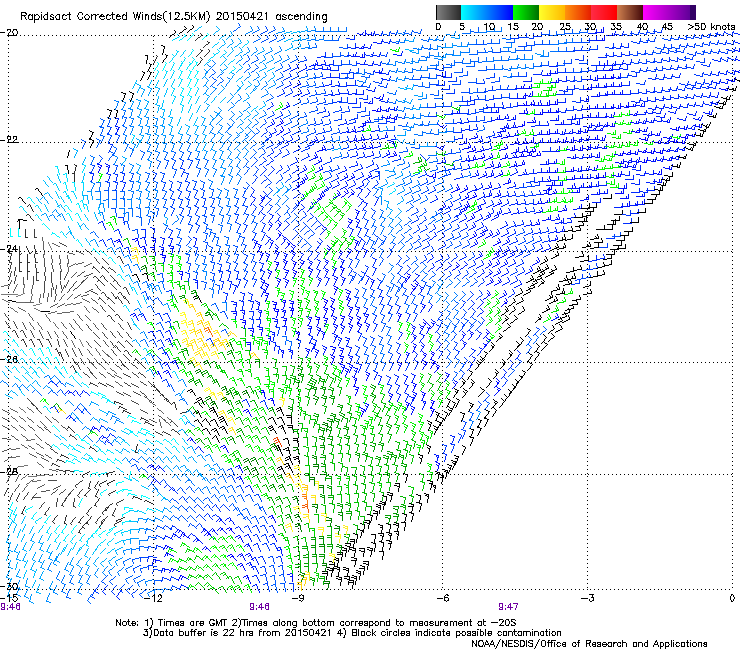Click the brown 35-40 knots legend swatch
Image resolution: width=740 pixels, height=650 pixels.
pos(630,12)
